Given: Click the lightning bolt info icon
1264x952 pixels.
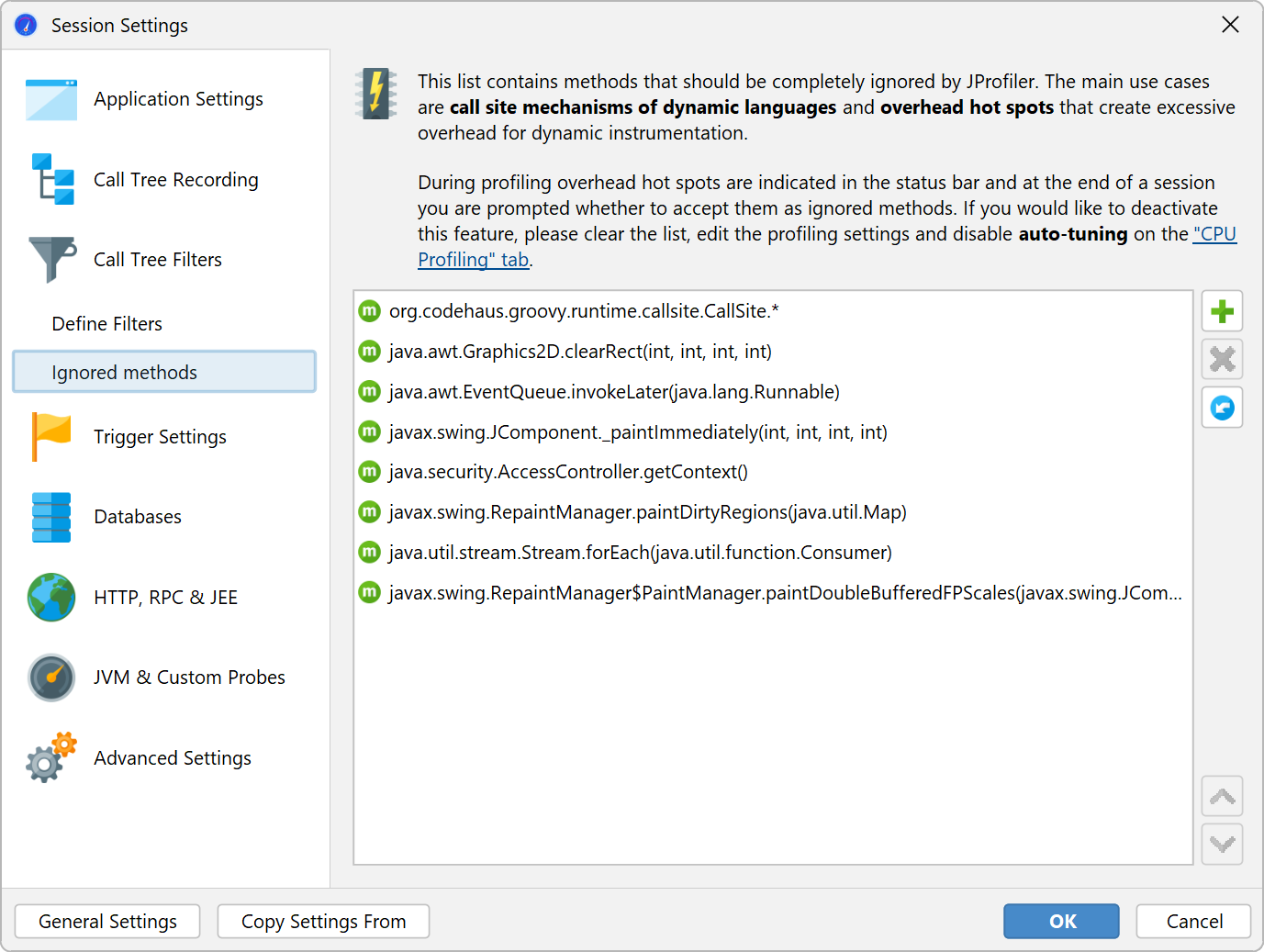Looking at the screenshot, I should [x=376, y=94].
